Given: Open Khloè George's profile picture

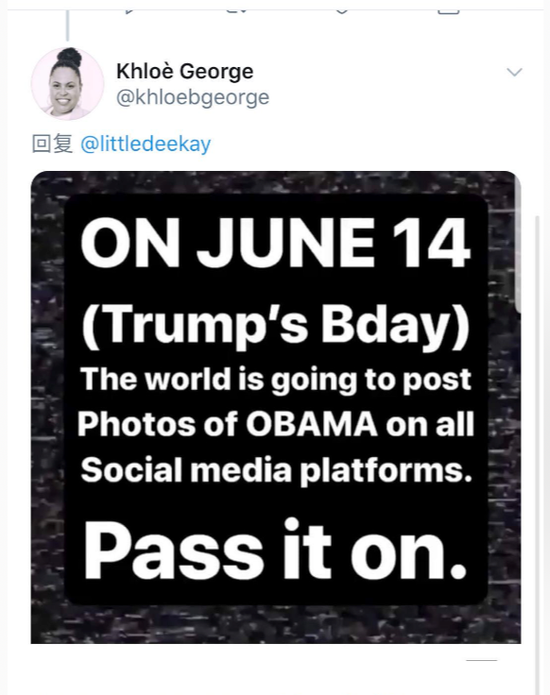Looking at the screenshot, I should click(x=67, y=83).
